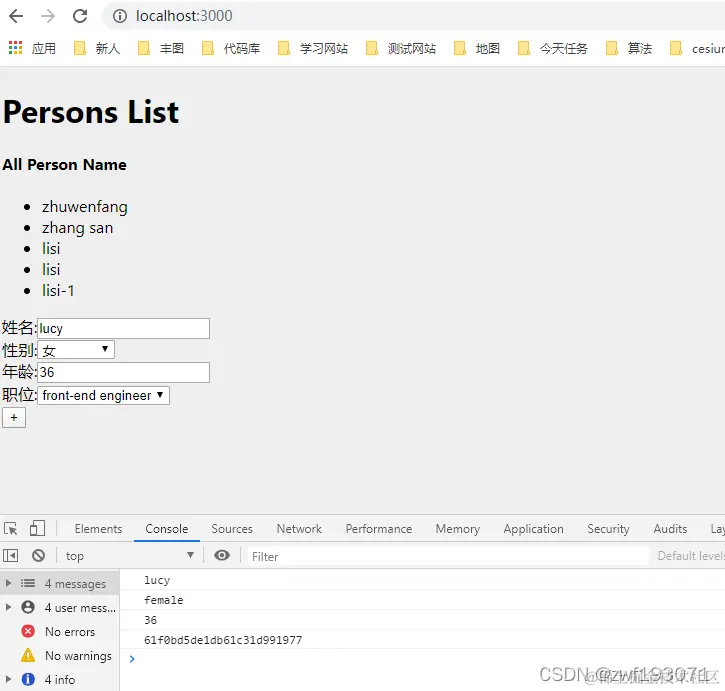
Task: Open the 丰图 bookmark folder
Action: [x=161, y=48]
